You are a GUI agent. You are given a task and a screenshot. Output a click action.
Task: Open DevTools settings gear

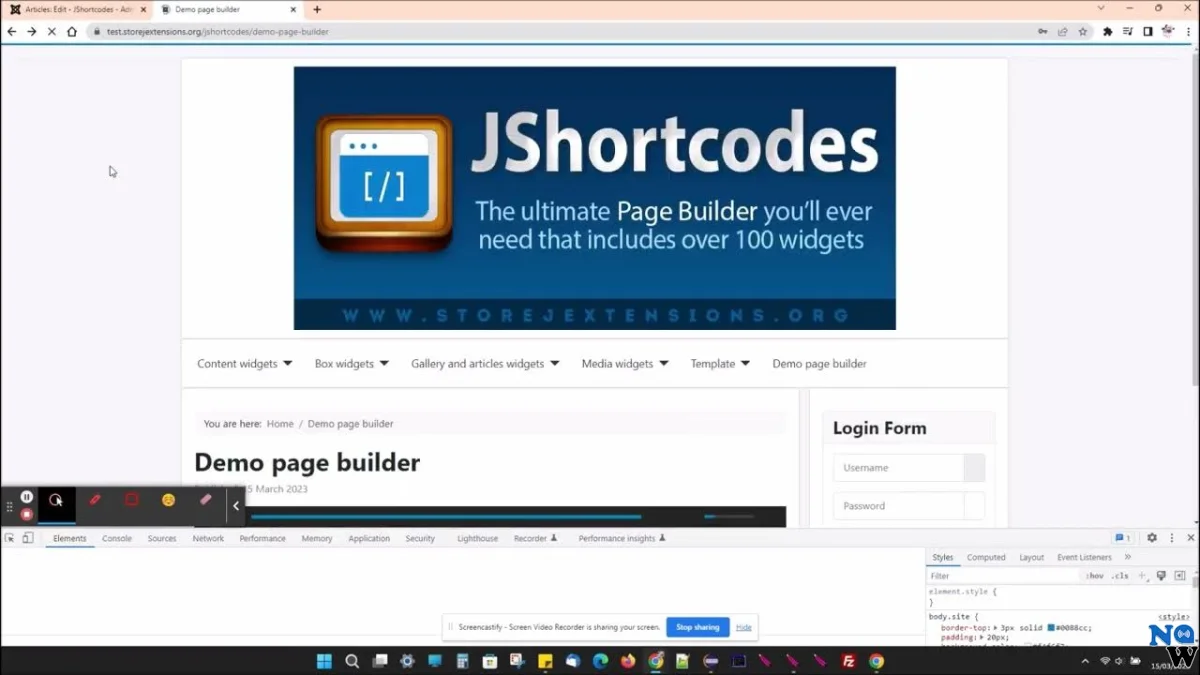coord(1151,538)
